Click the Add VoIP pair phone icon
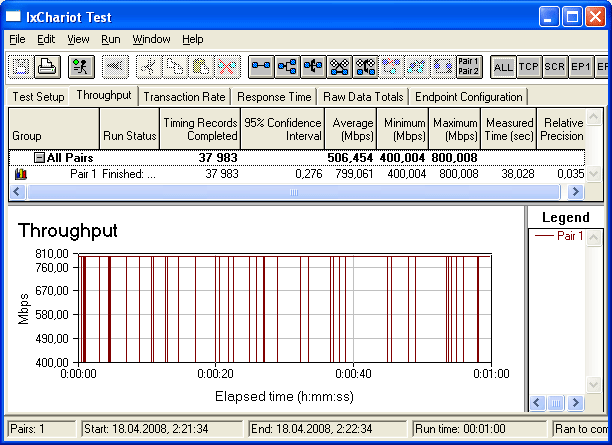The height and width of the screenshot is (445, 612). tap(313, 67)
